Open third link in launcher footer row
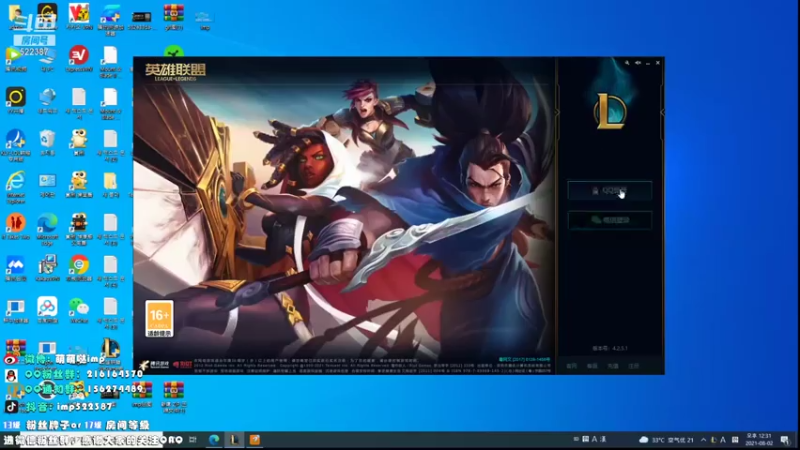This screenshot has width=800, height=450. [x=613, y=366]
